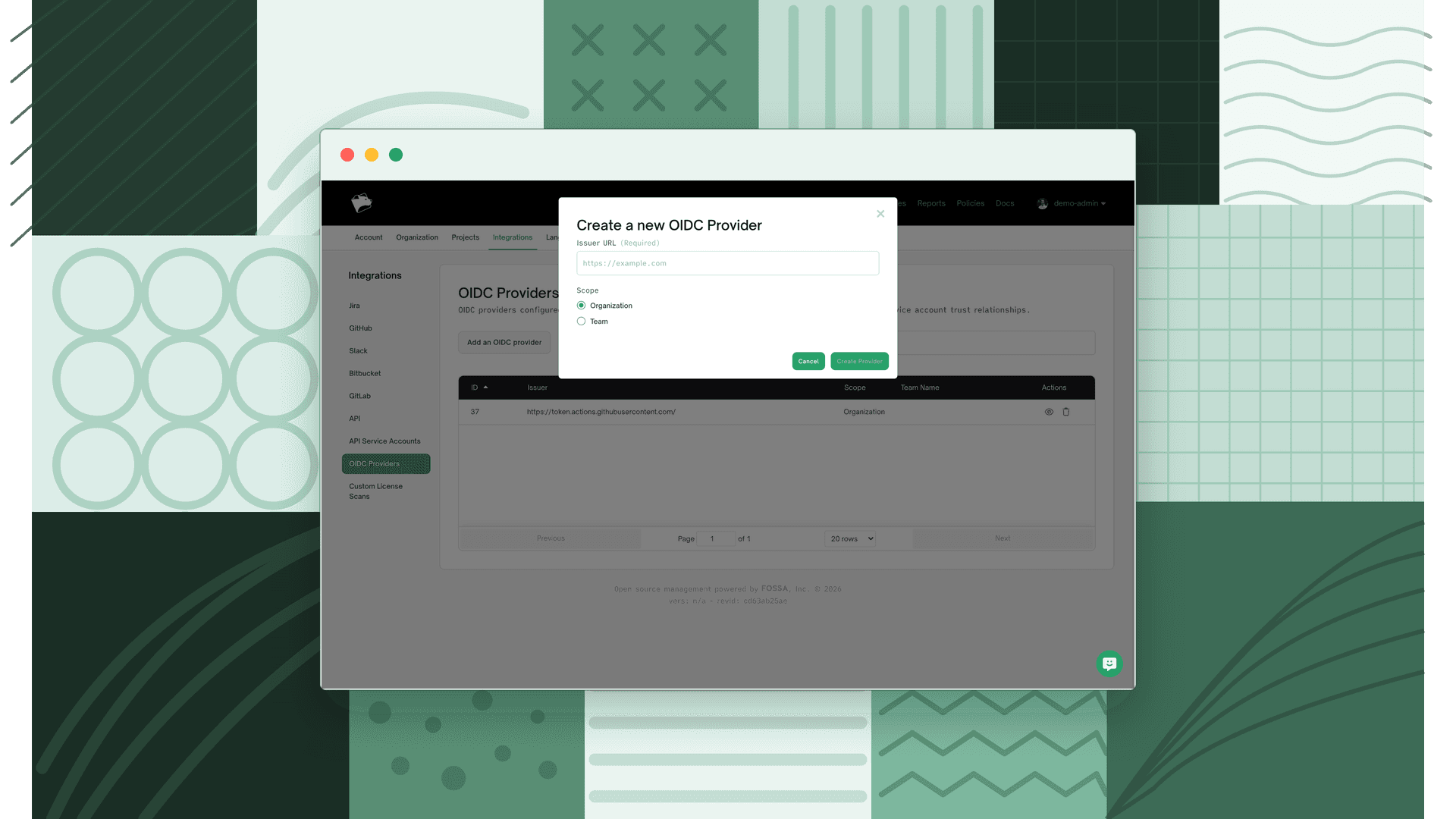Open GitHub in Integrations sidebar
The width and height of the screenshot is (1456, 819).
[360, 328]
